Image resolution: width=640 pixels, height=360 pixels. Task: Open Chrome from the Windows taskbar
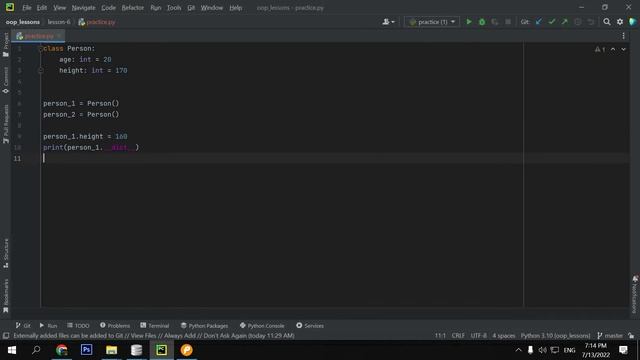(x=62, y=350)
